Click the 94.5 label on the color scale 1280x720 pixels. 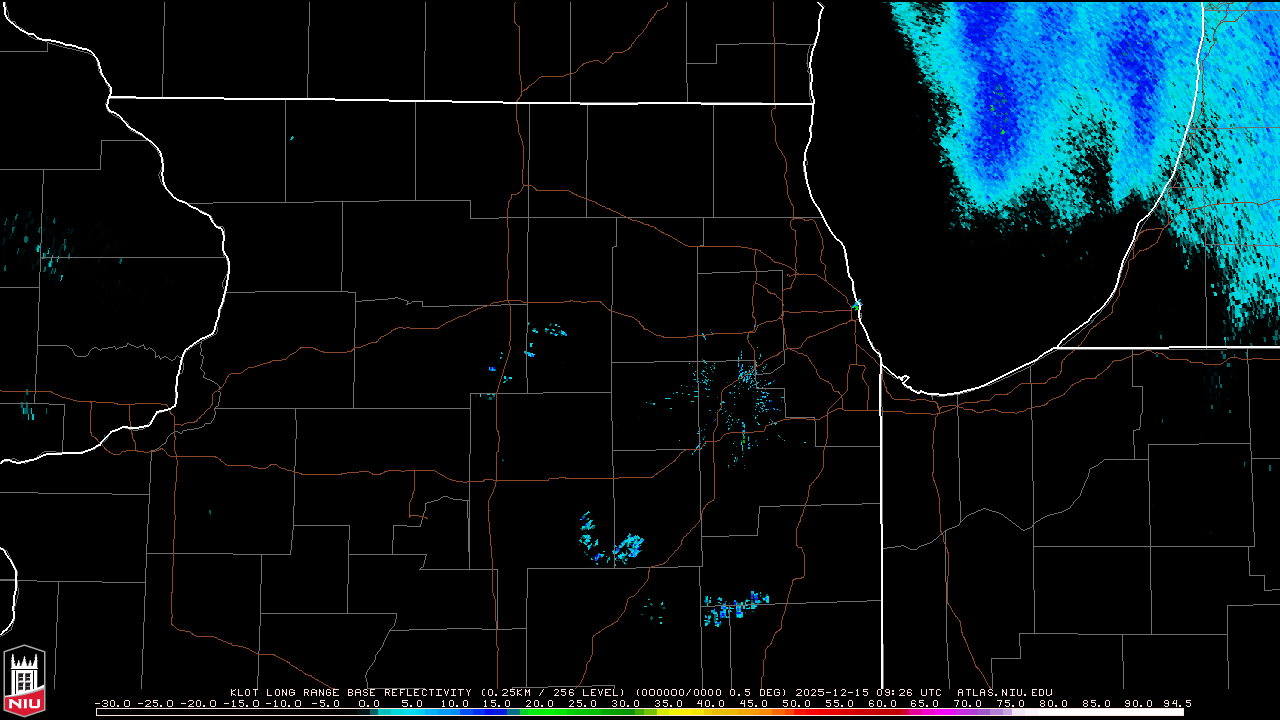[1176, 703]
